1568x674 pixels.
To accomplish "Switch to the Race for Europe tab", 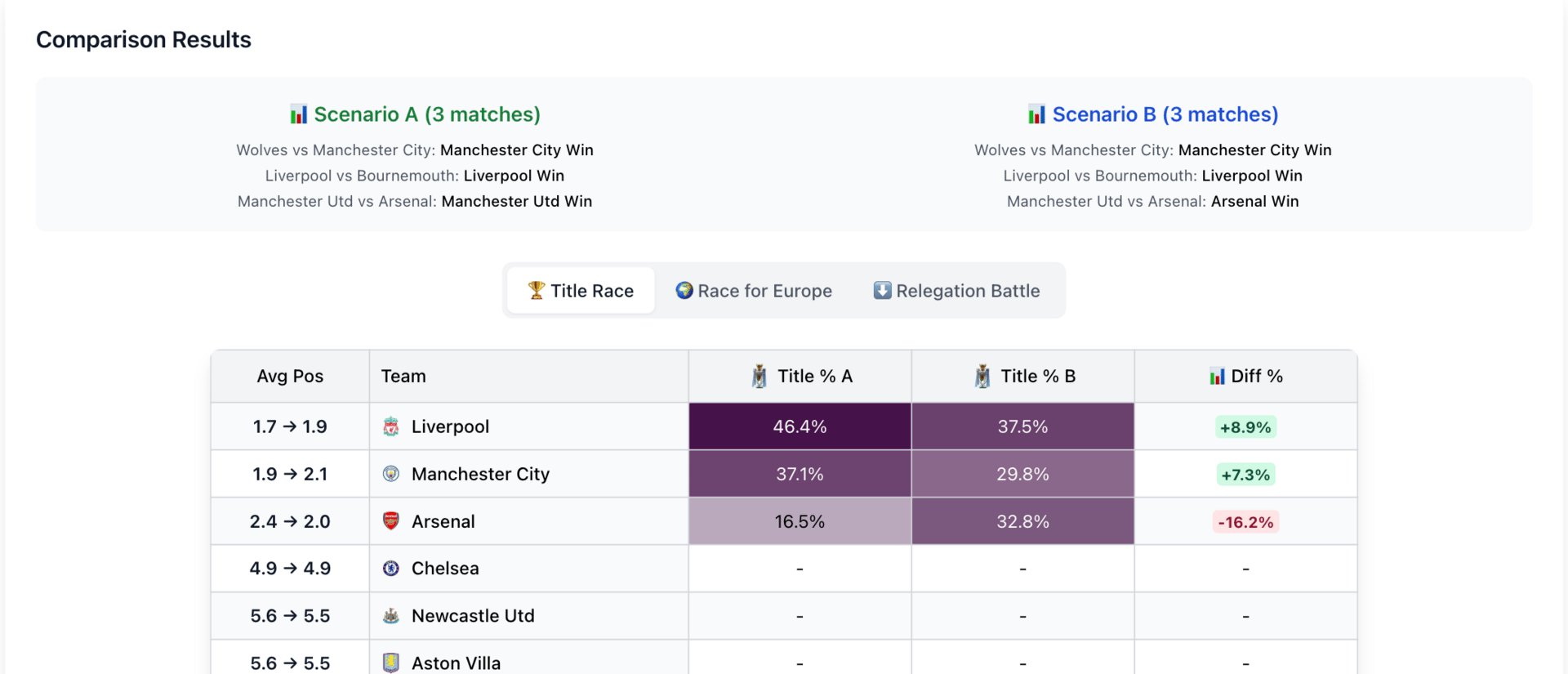I will pyautogui.click(x=754, y=291).
